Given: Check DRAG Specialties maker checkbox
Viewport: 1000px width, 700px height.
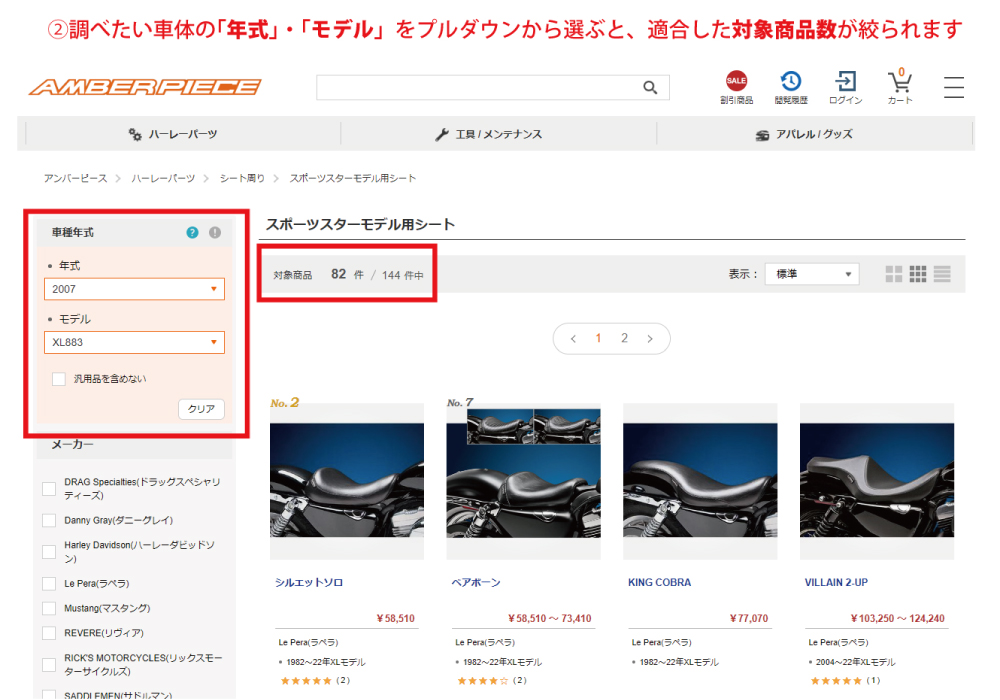Looking at the screenshot, I should (49, 489).
